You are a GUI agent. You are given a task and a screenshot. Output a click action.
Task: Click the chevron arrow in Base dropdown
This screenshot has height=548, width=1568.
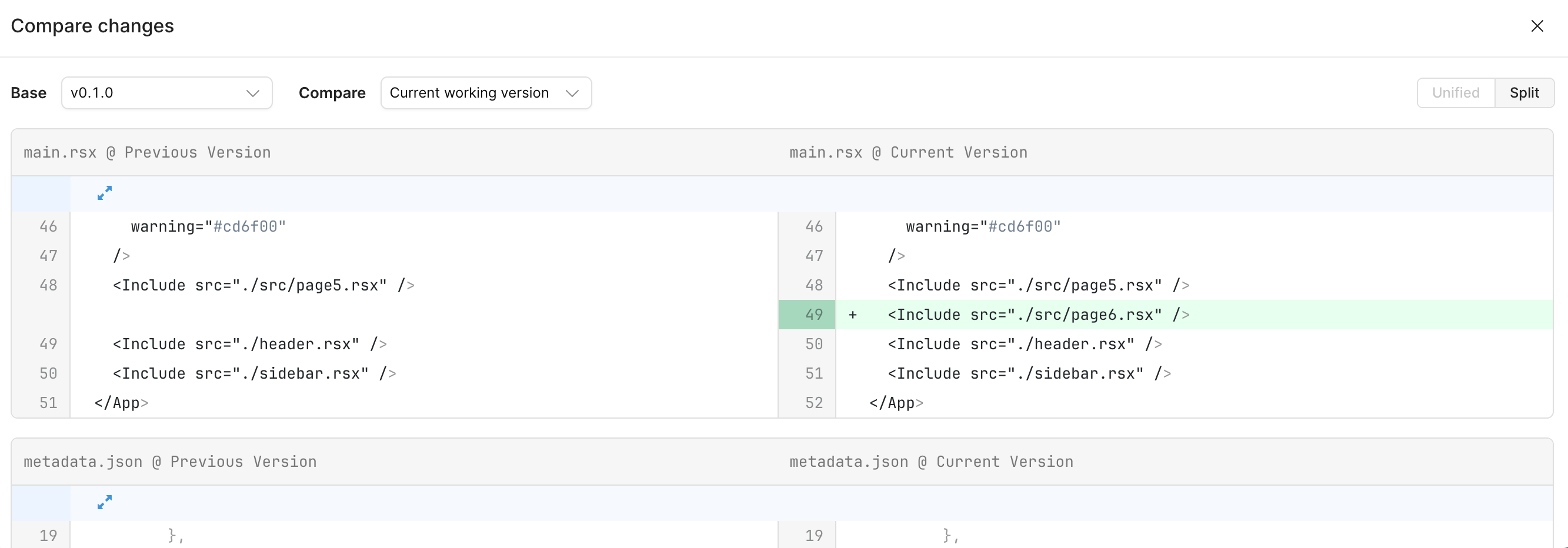[x=252, y=93]
